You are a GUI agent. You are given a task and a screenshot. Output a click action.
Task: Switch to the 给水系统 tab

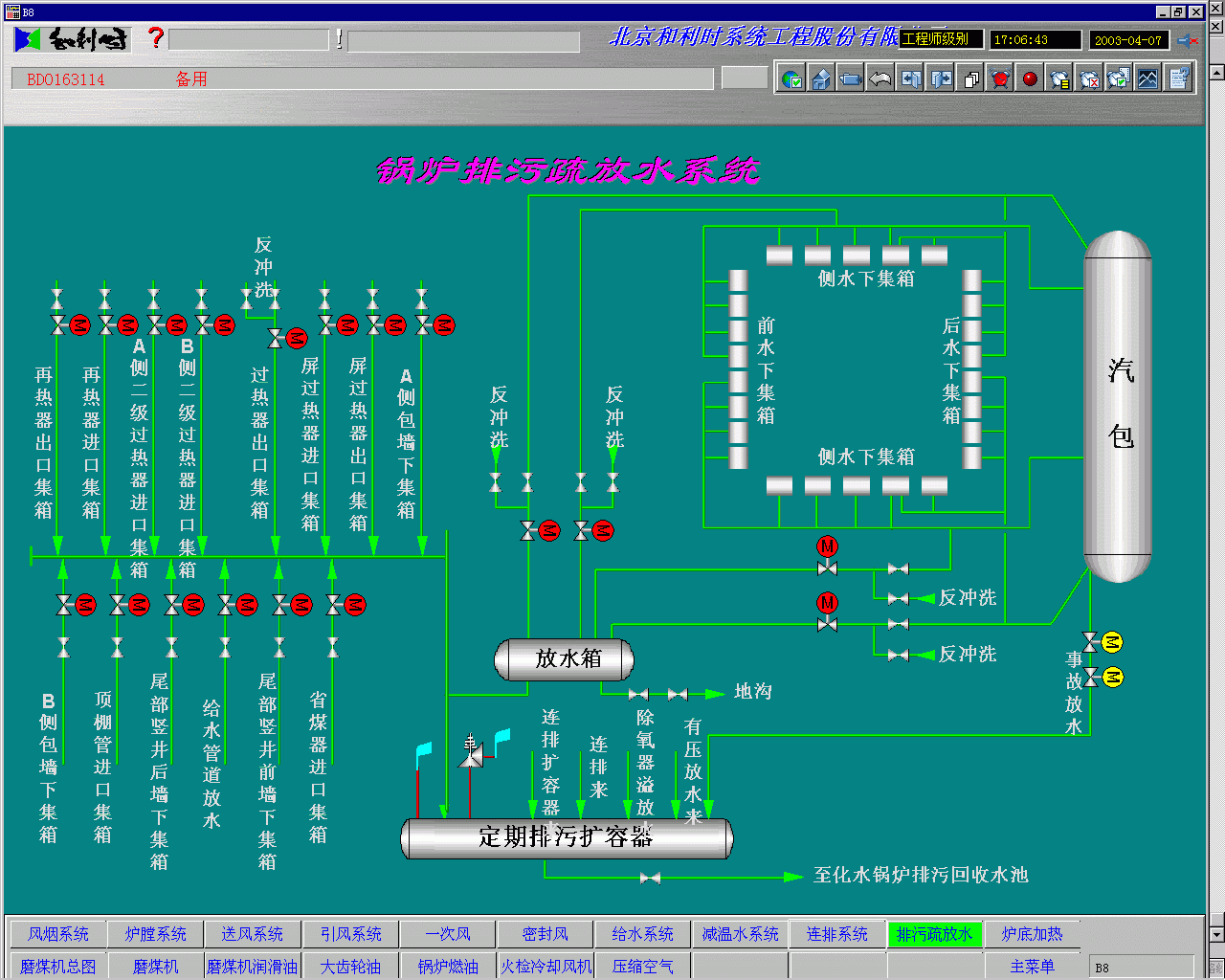[x=642, y=934]
